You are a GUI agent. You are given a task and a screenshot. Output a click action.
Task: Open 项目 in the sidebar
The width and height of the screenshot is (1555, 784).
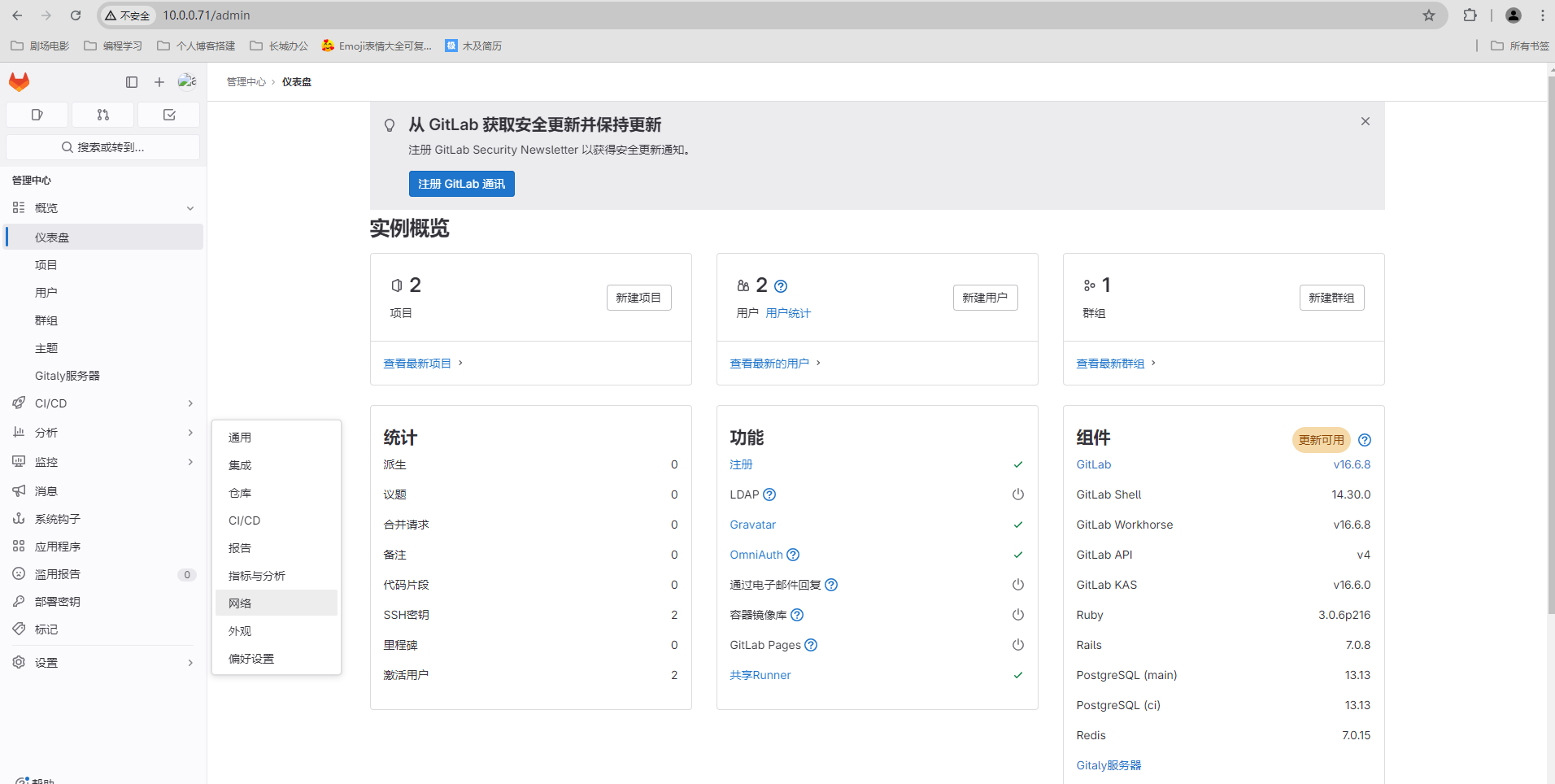pyautogui.click(x=103, y=265)
